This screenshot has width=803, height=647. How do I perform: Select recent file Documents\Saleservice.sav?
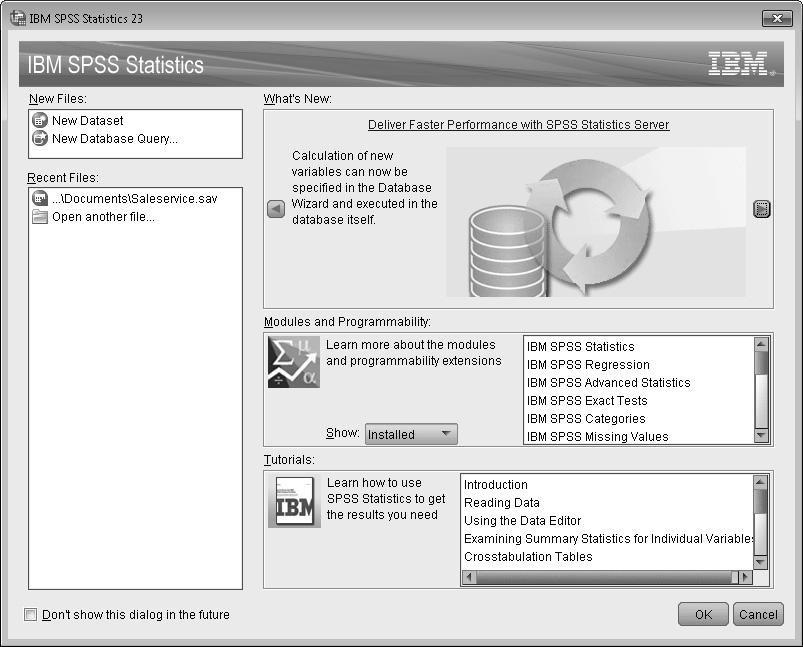(x=134, y=198)
